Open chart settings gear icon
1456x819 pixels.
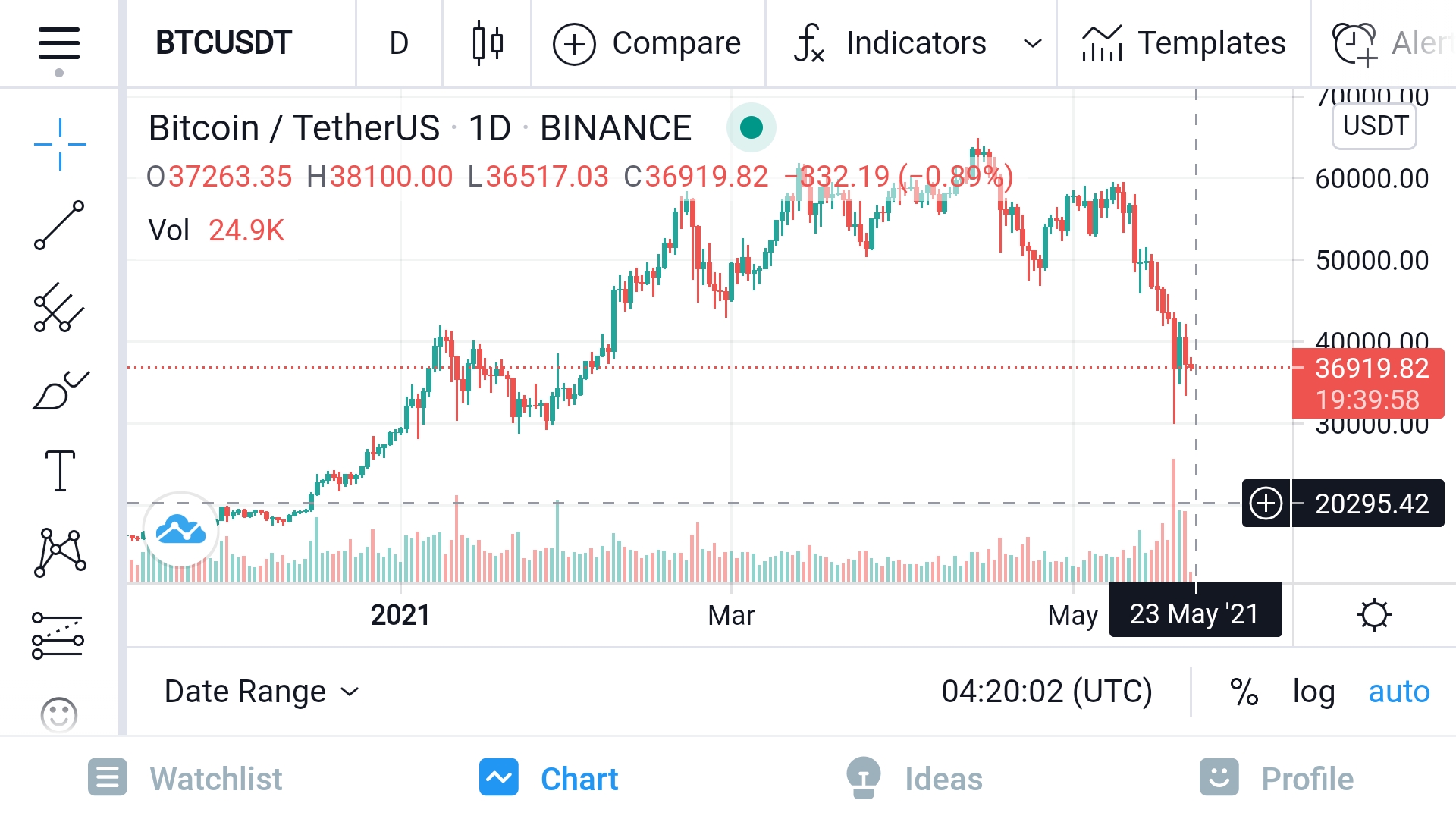[1373, 615]
